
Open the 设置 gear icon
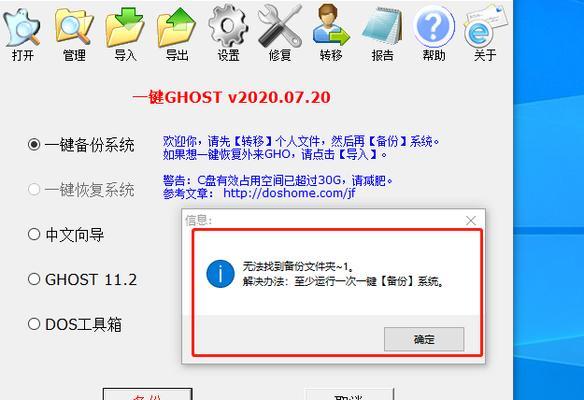(228, 26)
